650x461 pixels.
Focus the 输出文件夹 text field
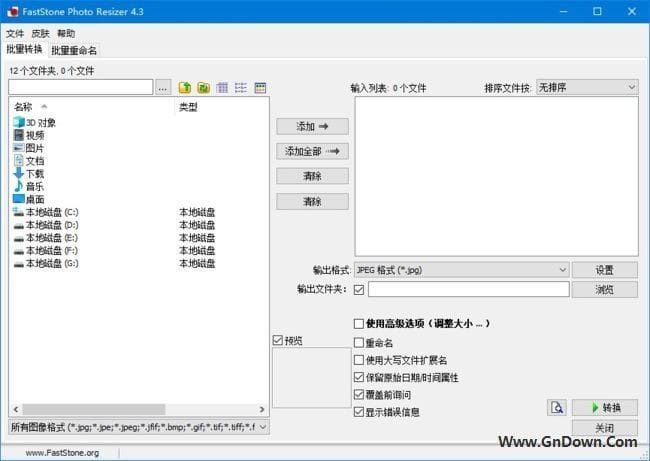[x=468, y=289]
